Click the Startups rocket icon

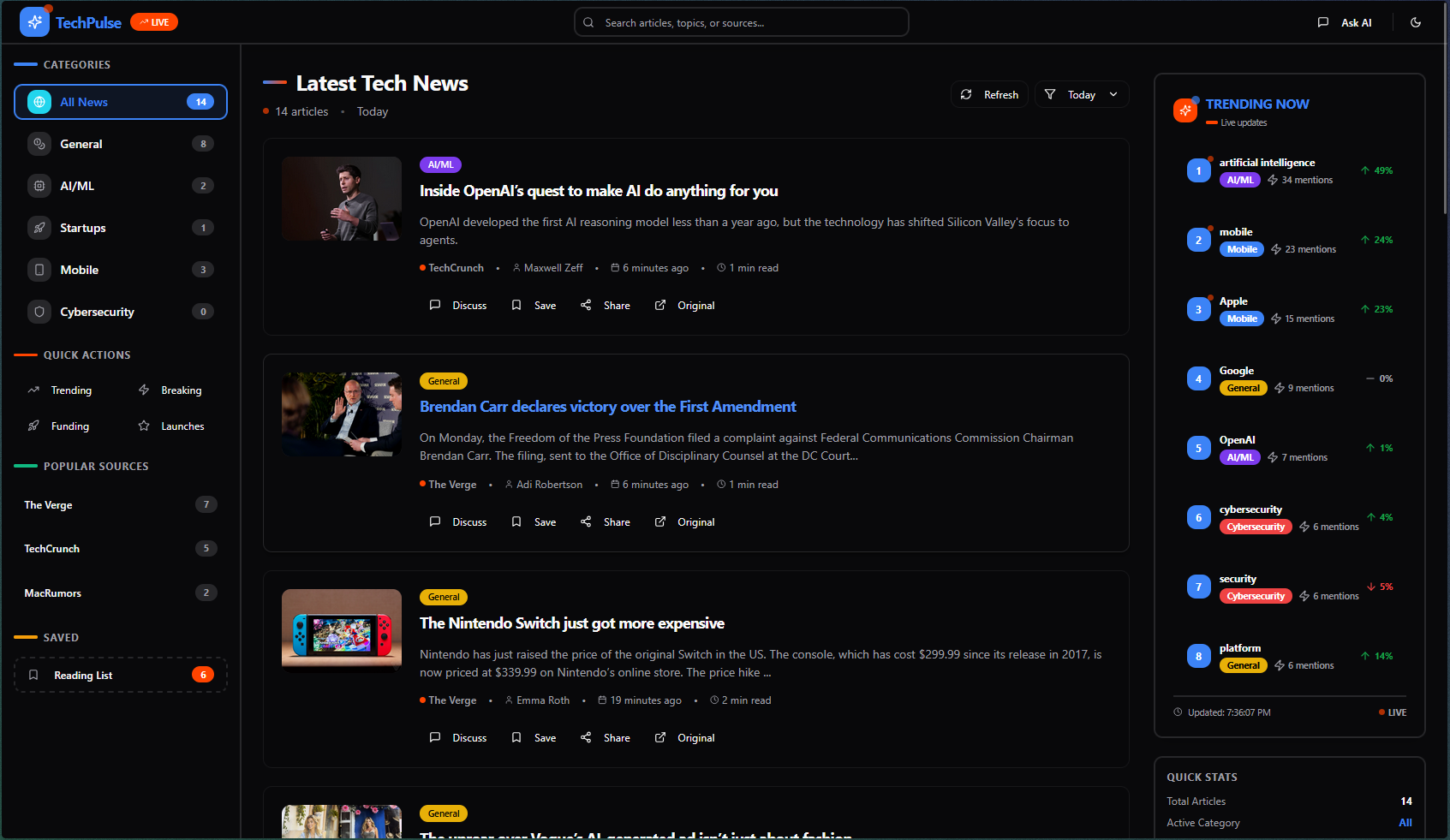click(39, 228)
